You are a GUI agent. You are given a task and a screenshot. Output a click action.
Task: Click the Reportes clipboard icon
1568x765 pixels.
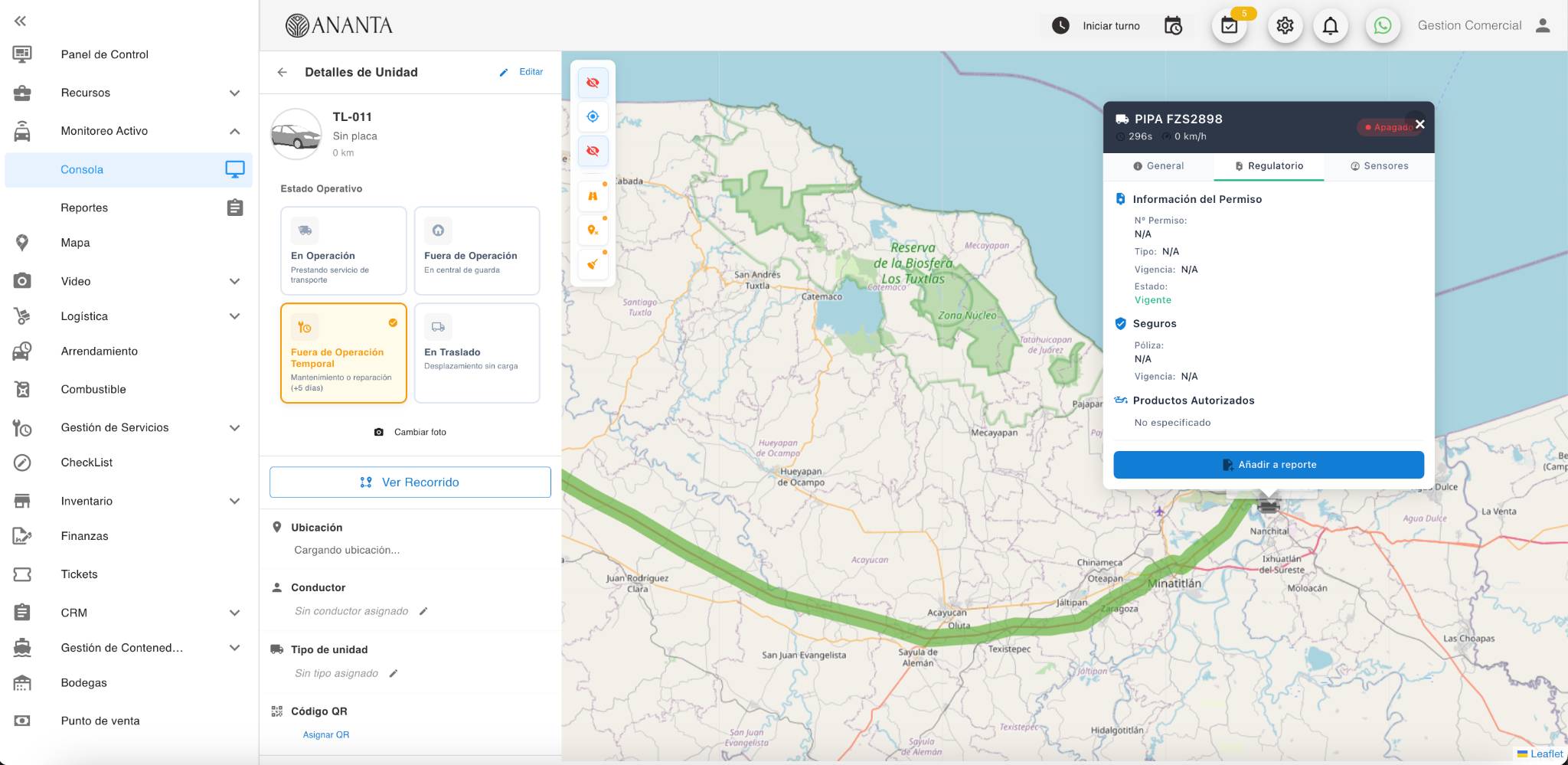click(235, 208)
